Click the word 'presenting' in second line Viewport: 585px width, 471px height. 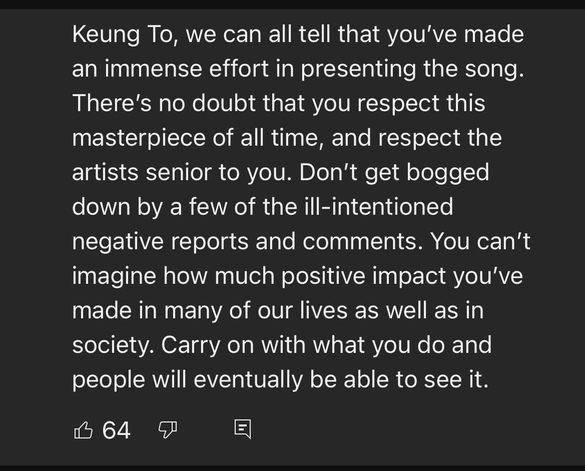coord(358,70)
